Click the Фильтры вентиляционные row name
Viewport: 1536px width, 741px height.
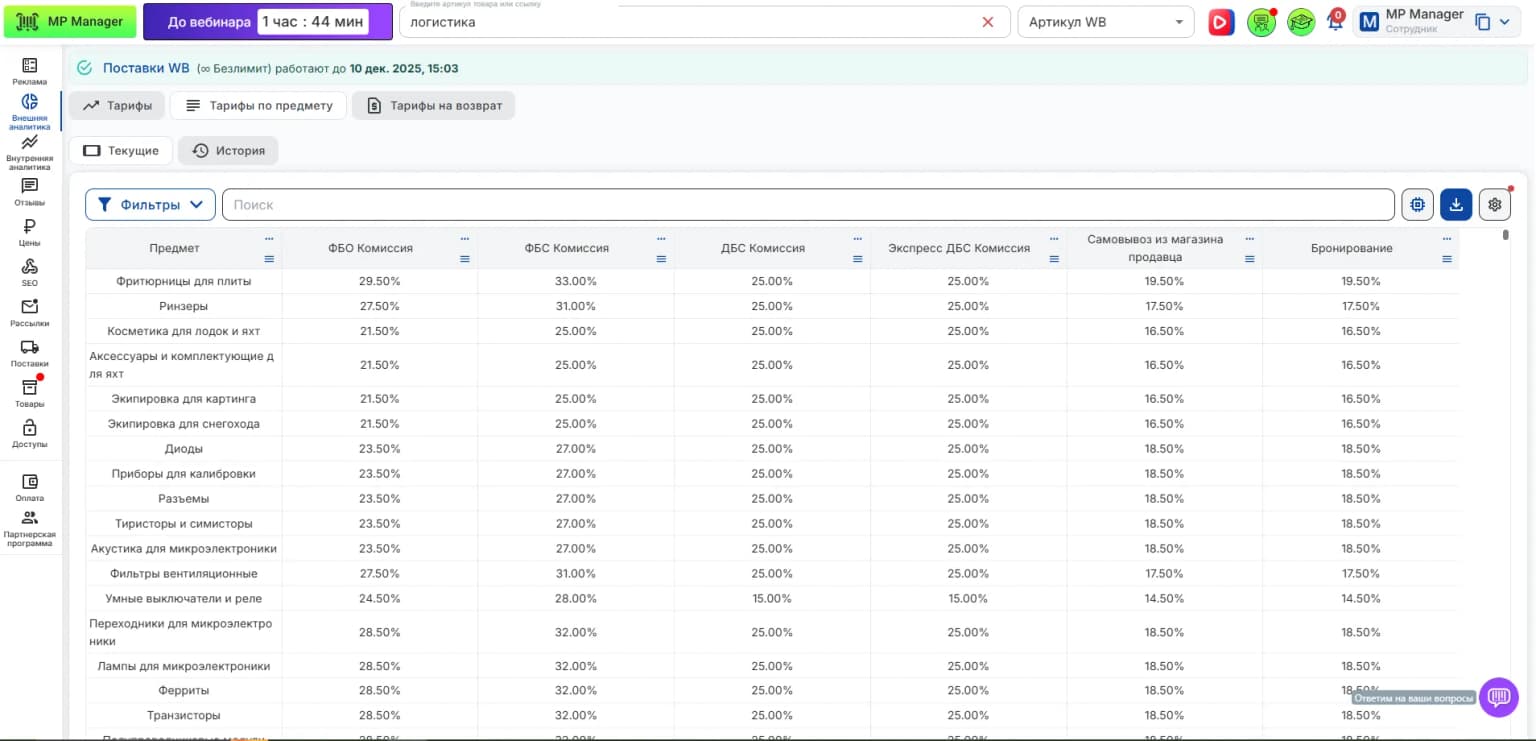(x=184, y=573)
